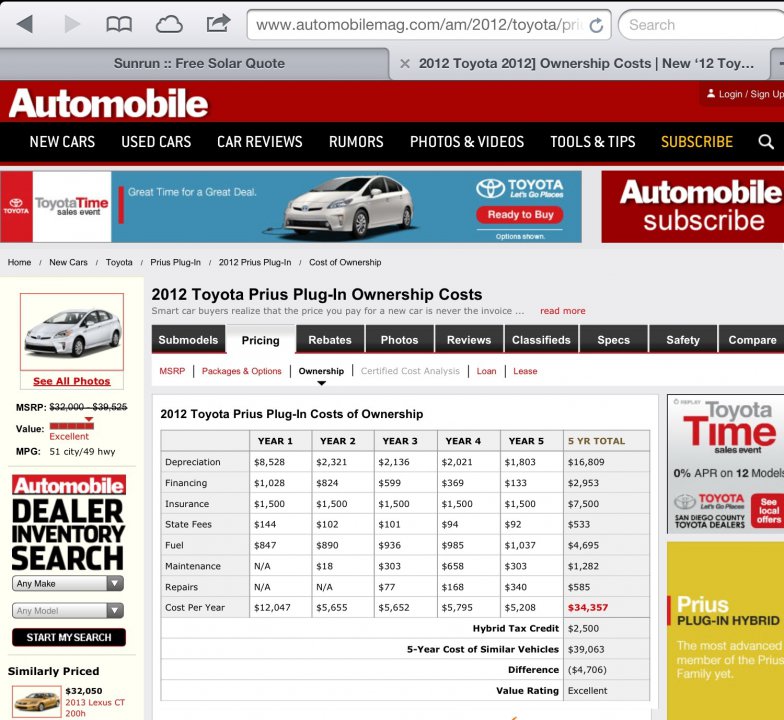Expand the Any Model dropdown
Image resolution: width=784 pixels, height=720 pixels.
coord(68,610)
